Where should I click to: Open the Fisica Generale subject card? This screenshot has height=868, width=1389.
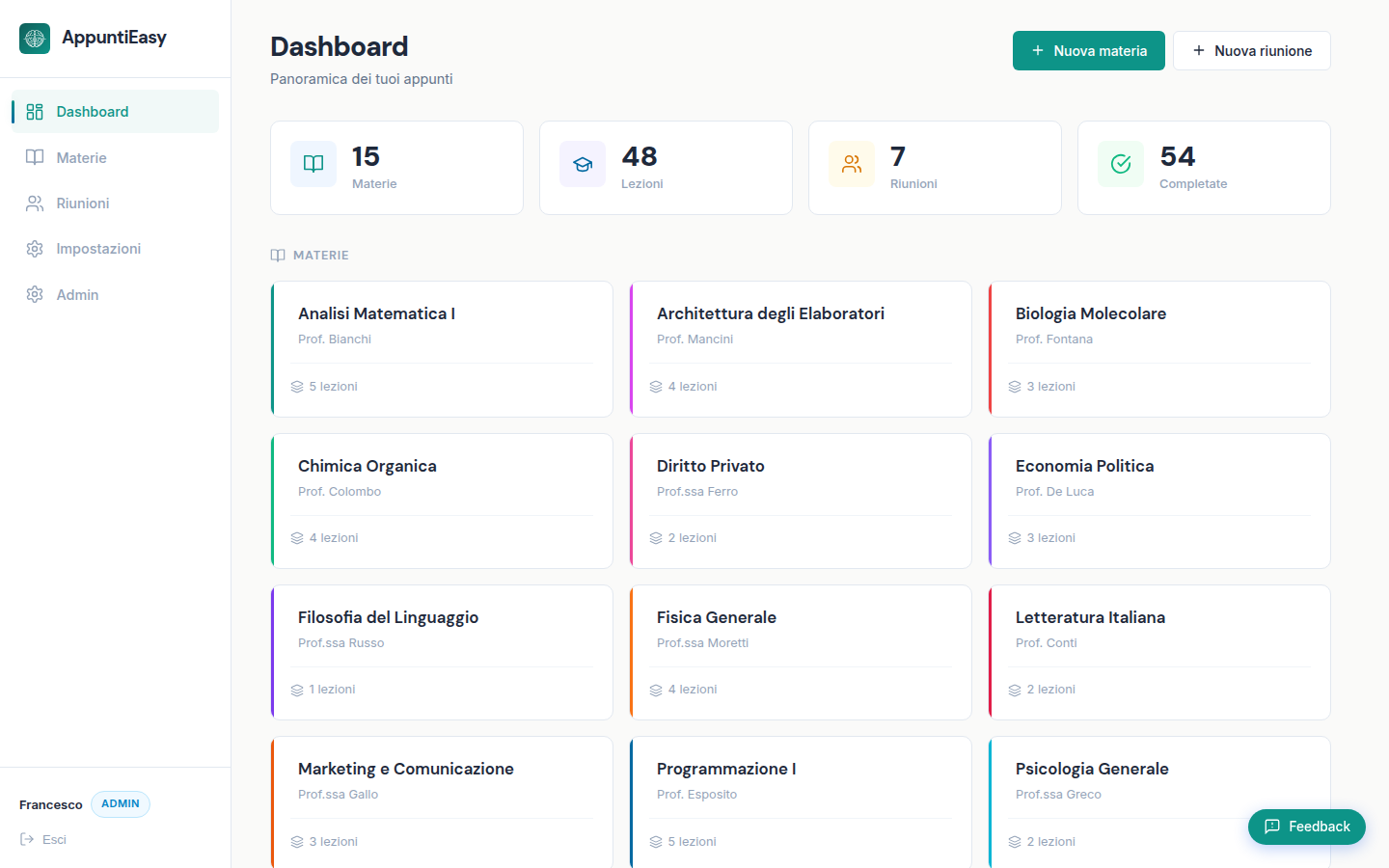point(801,652)
